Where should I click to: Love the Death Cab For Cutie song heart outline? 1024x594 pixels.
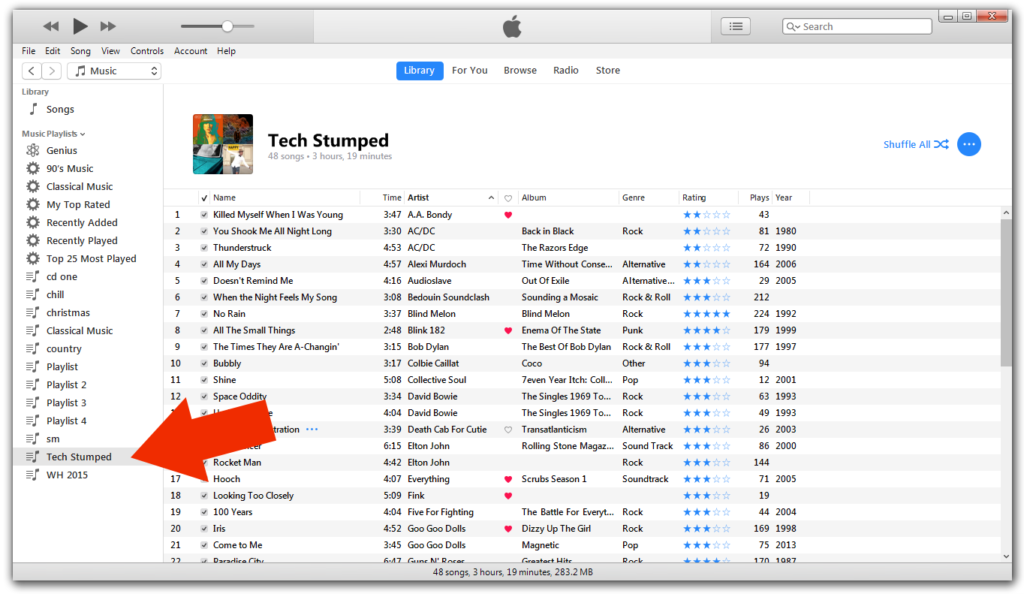[508, 430]
